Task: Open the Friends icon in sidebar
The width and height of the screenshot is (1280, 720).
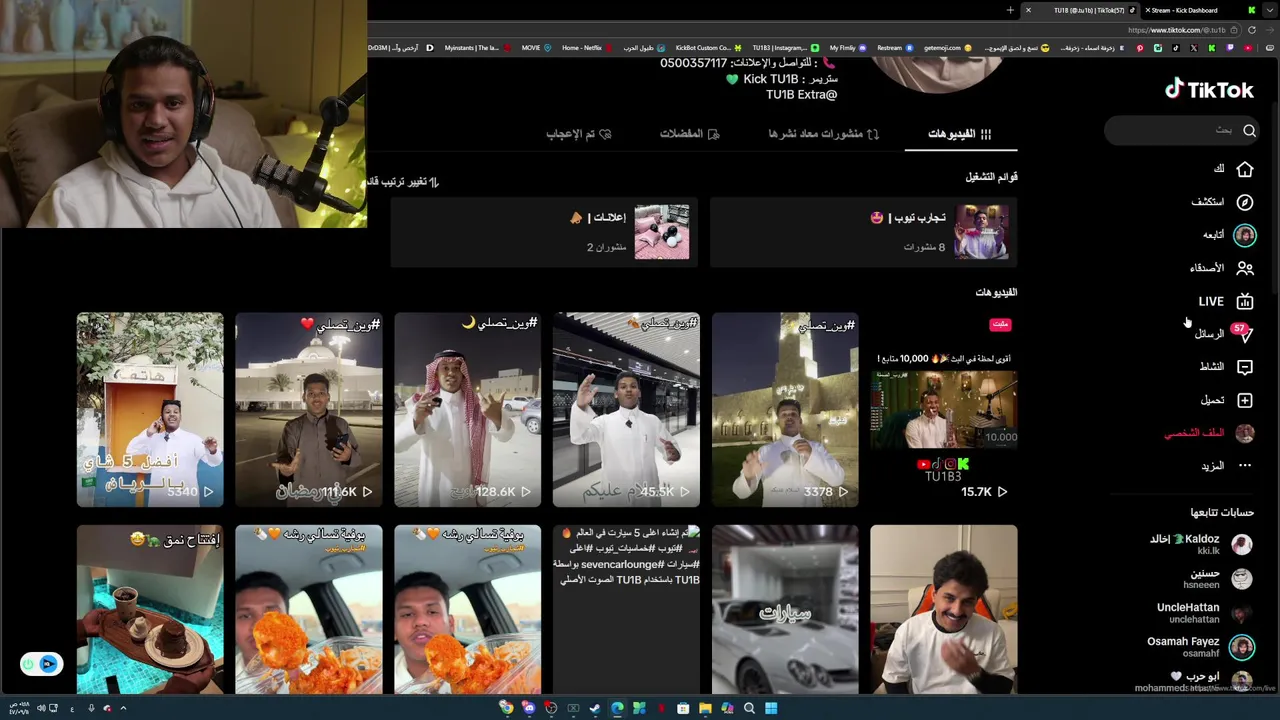Action: point(1245,268)
